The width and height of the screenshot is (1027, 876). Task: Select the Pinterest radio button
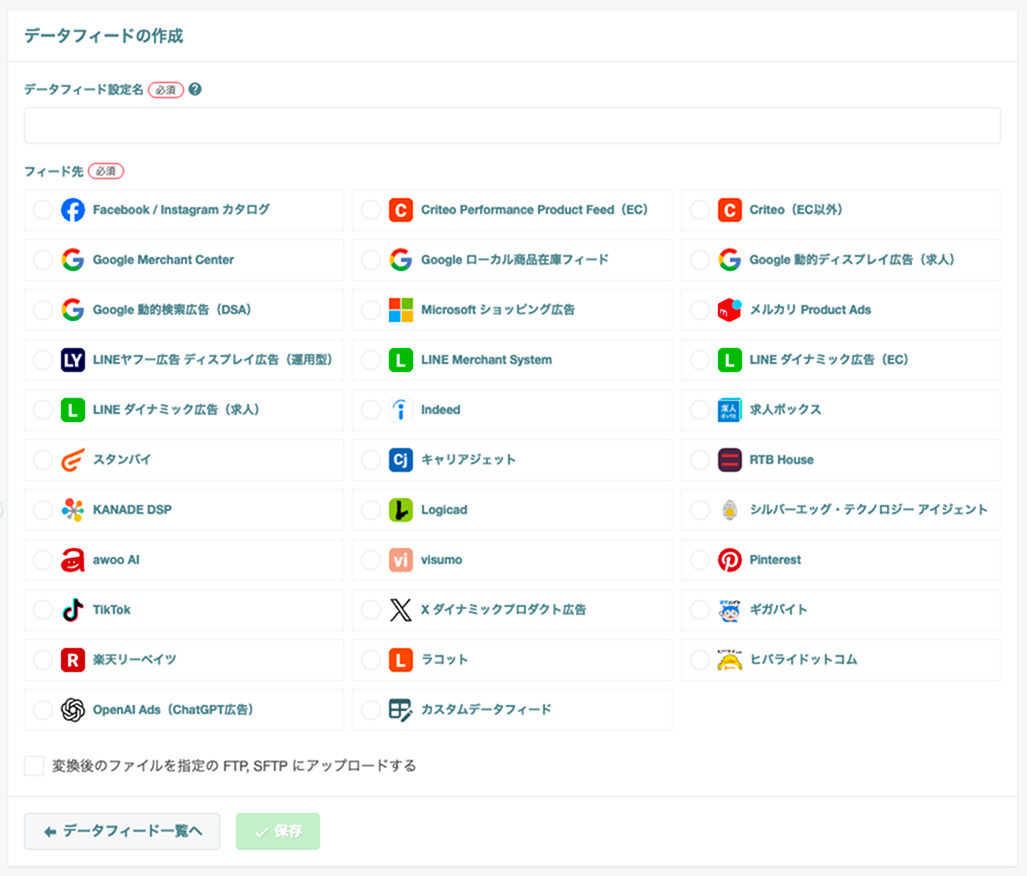click(700, 560)
